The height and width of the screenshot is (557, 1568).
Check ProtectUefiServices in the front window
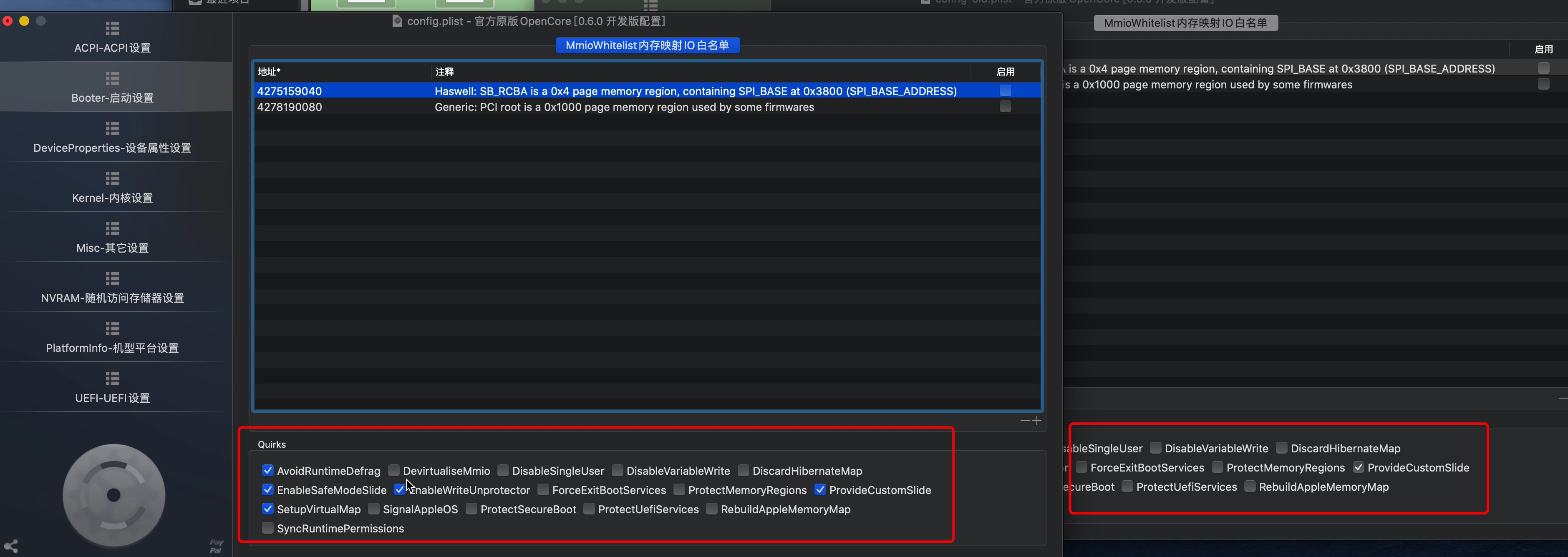click(589, 508)
